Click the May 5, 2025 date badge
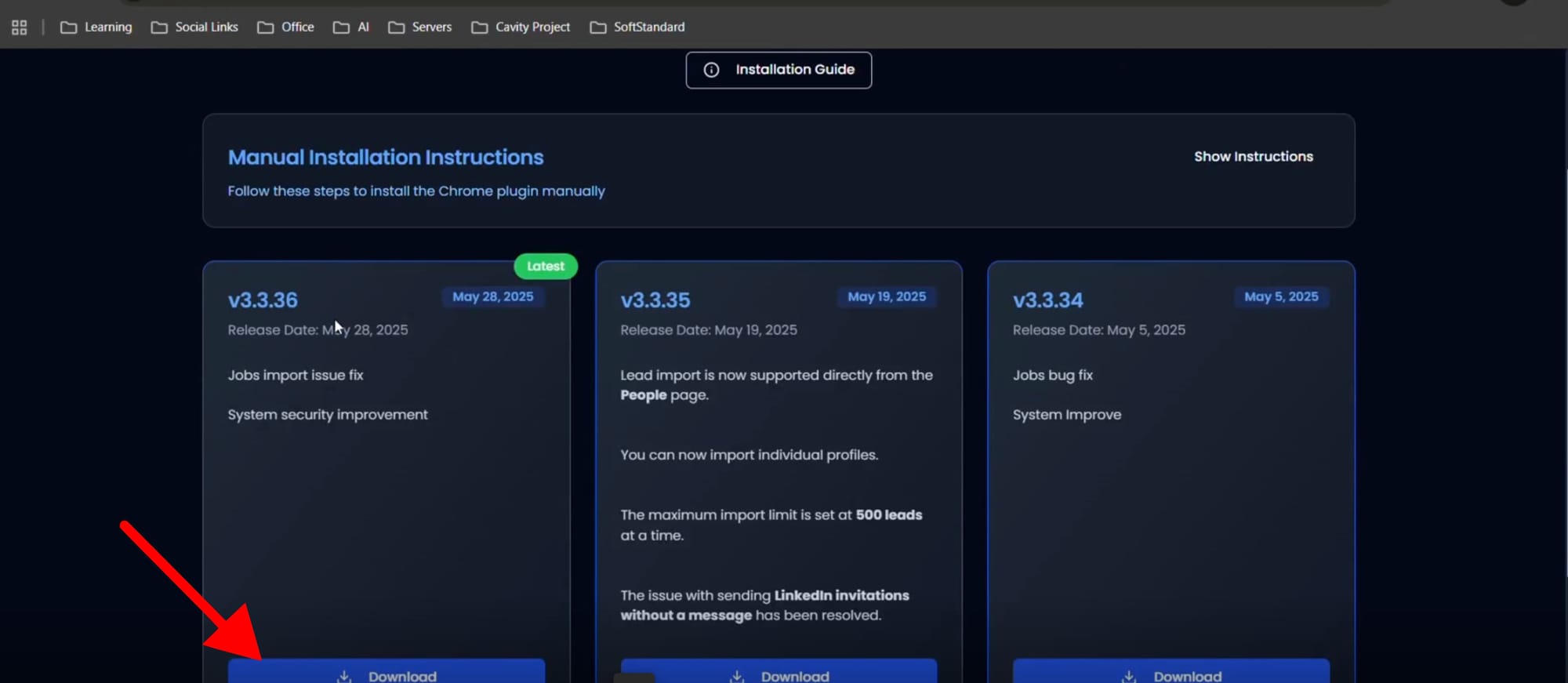 [x=1281, y=296]
